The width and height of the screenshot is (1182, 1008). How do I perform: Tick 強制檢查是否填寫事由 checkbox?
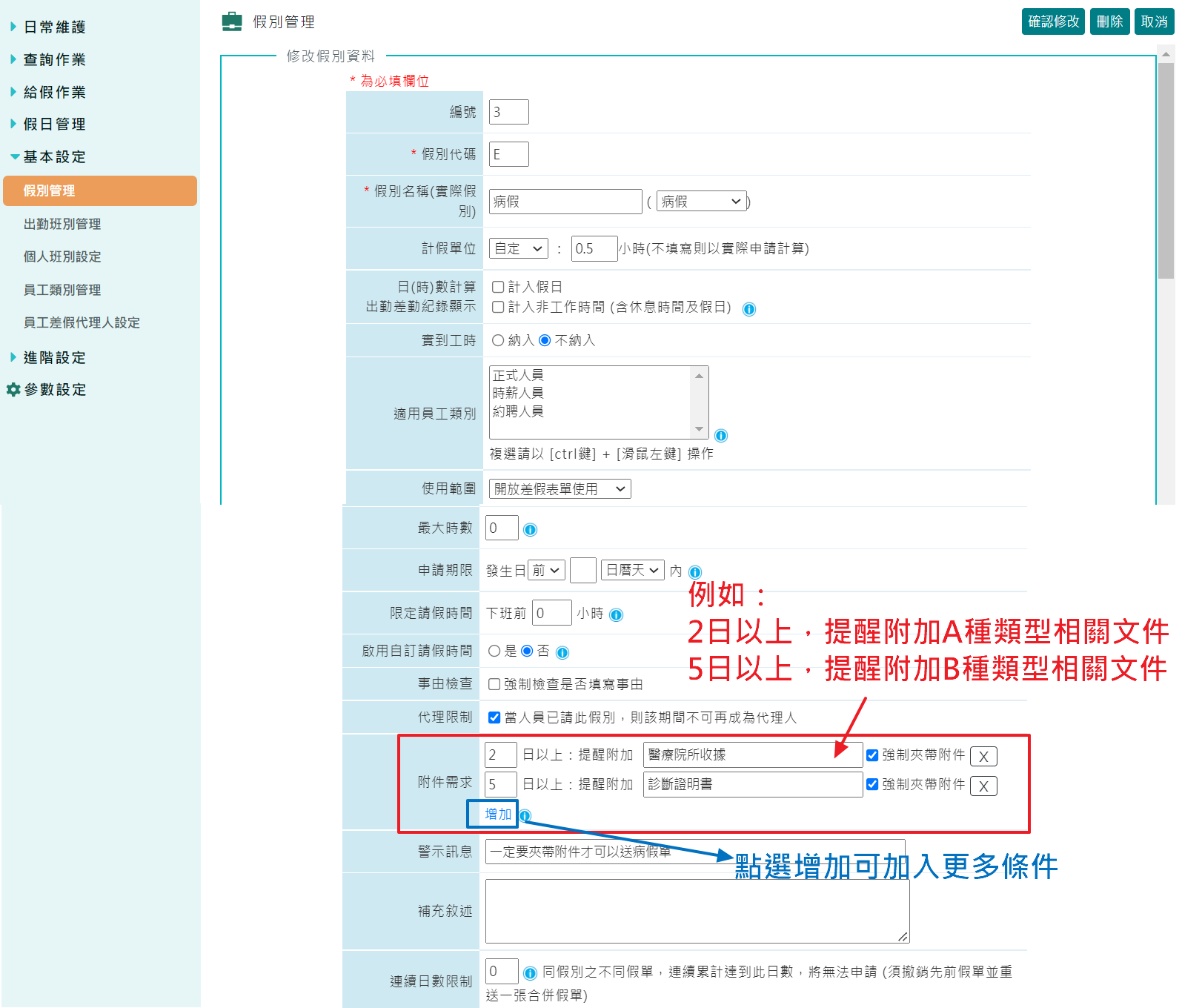click(x=494, y=684)
